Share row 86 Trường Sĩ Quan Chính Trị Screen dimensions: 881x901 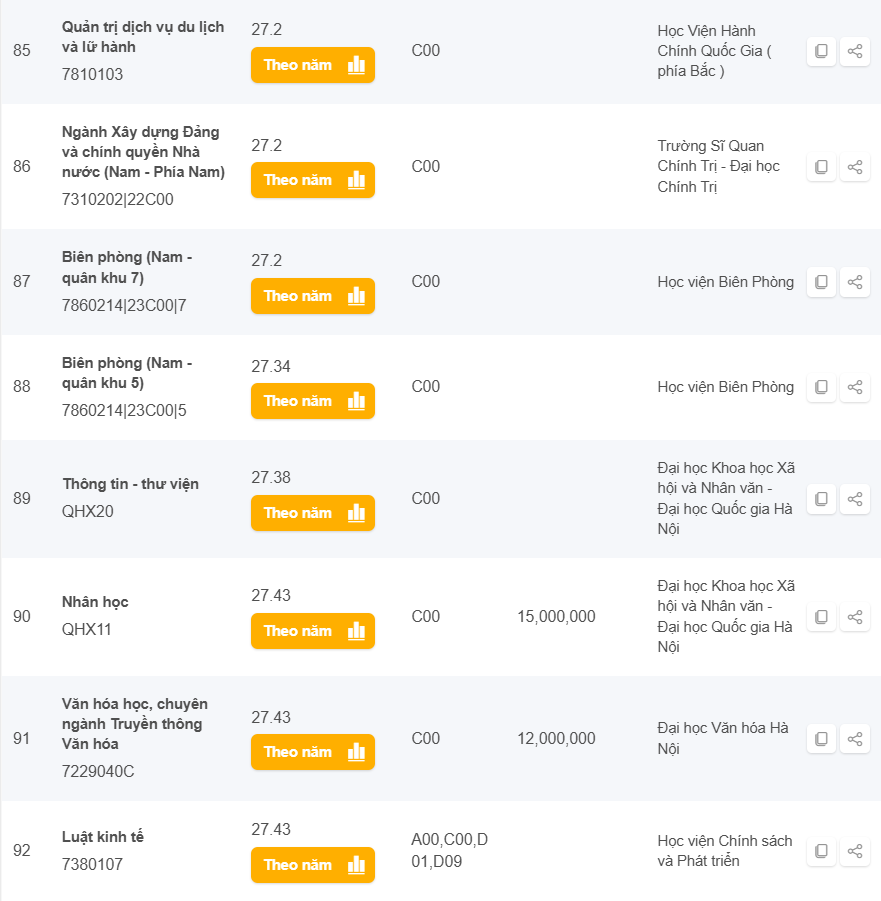pyautogui.click(x=855, y=167)
